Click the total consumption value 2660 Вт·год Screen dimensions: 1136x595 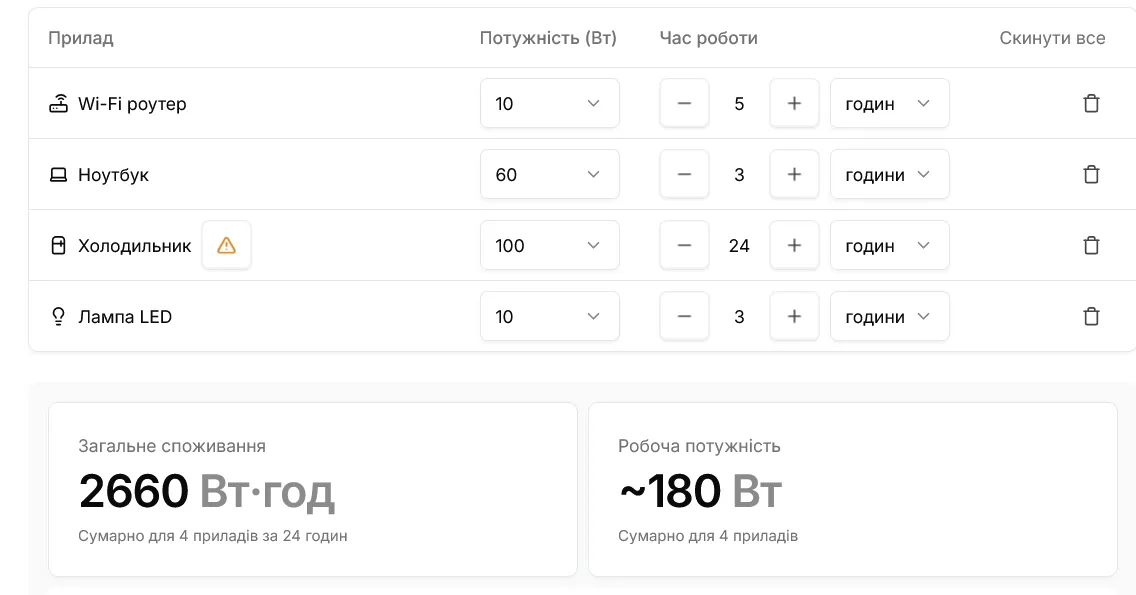[x=207, y=489]
